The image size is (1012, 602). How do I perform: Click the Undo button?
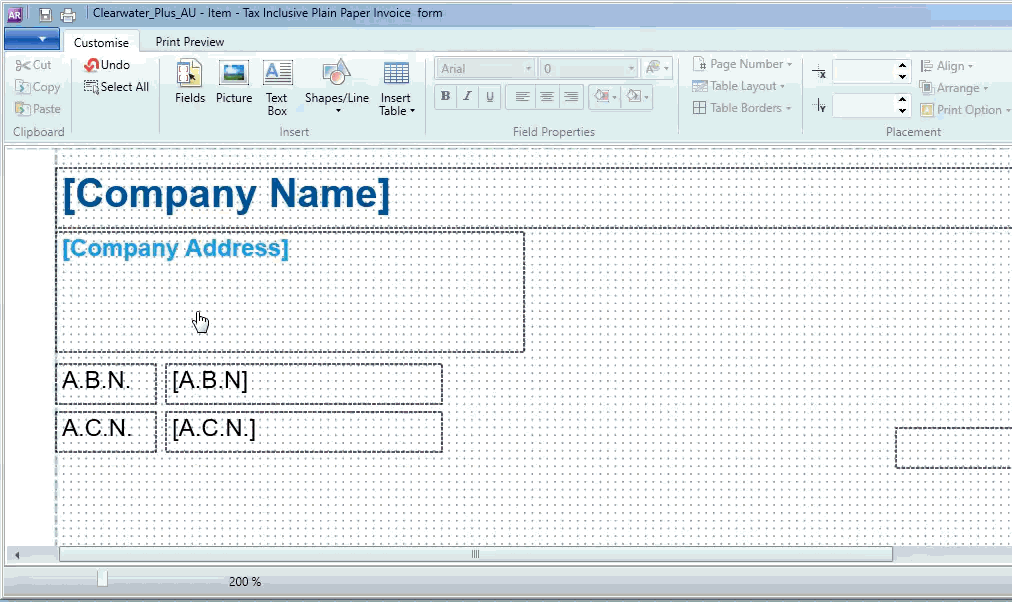108,65
